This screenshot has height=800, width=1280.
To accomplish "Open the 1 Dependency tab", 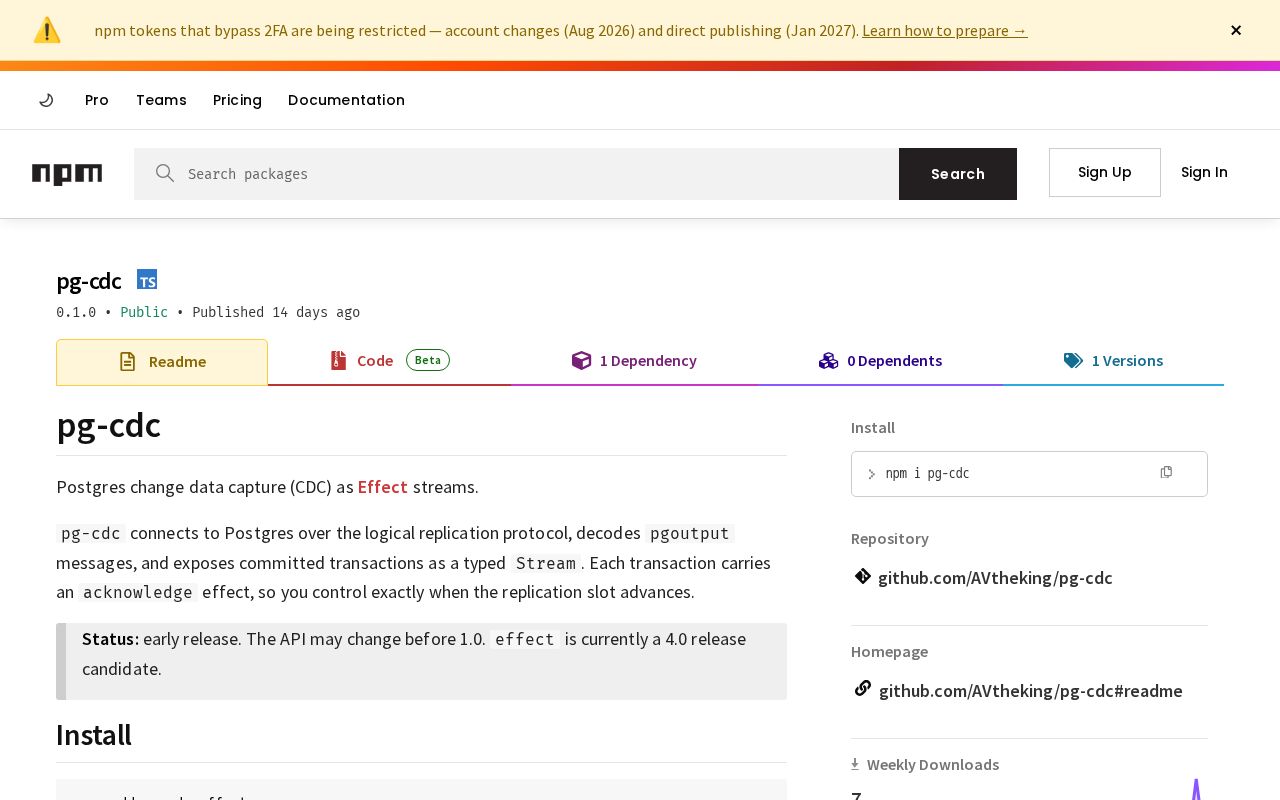I will point(634,361).
